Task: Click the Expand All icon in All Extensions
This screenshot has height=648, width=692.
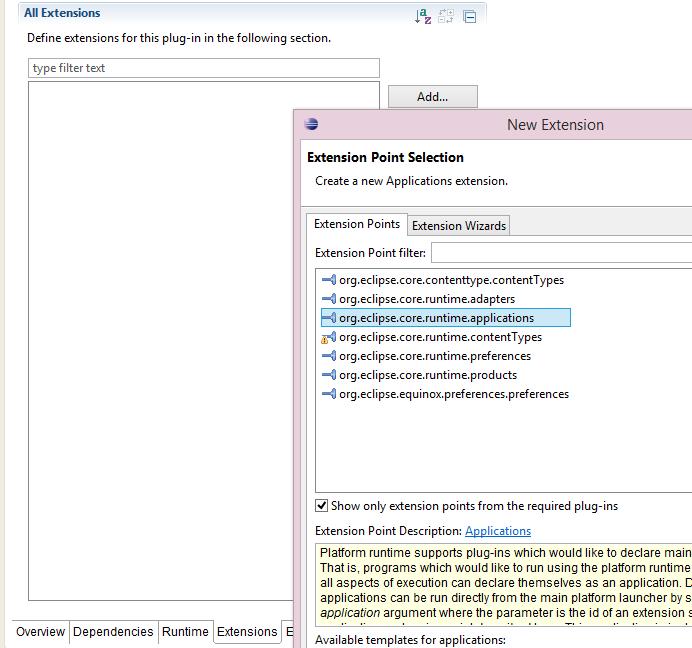Action: (x=446, y=16)
